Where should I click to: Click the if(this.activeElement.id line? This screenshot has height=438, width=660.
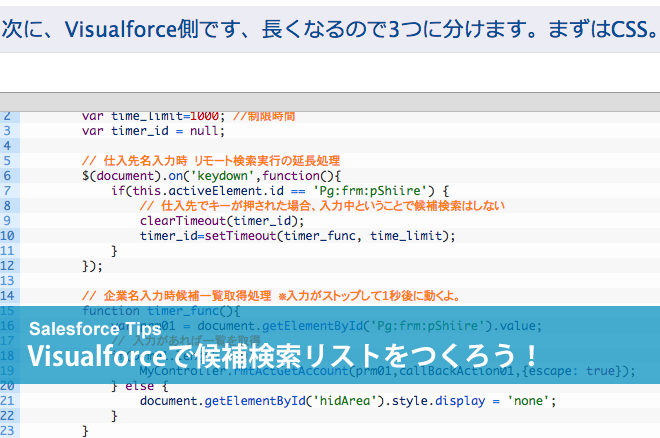click(280, 191)
